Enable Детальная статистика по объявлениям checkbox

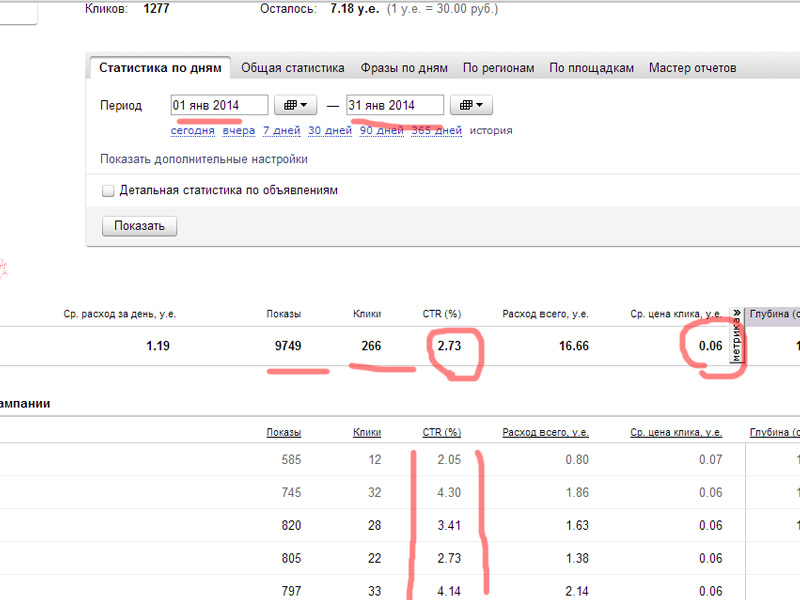pyautogui.click(x=108, y=191)
